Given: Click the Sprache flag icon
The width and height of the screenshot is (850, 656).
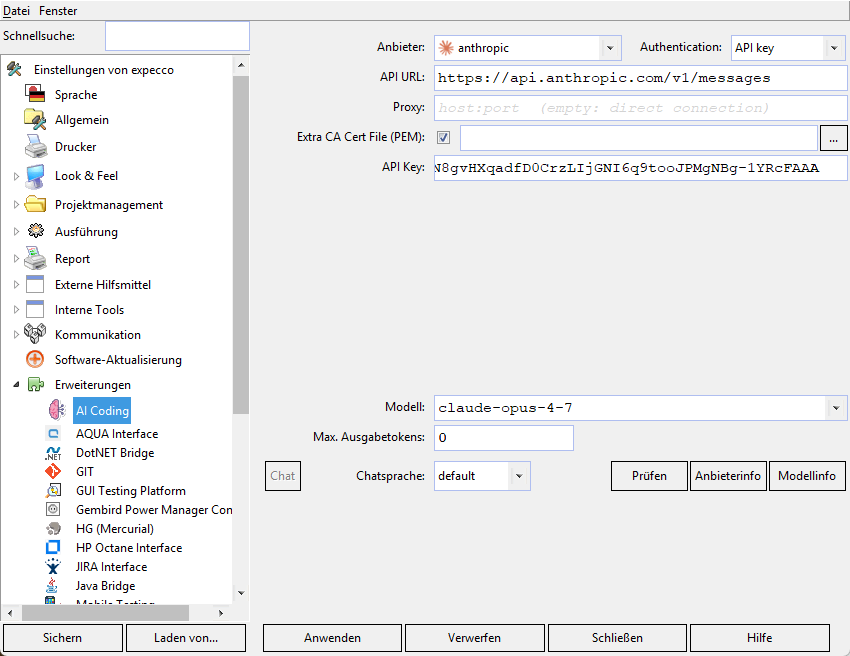Looking at the screenshot, I should 35,94.
